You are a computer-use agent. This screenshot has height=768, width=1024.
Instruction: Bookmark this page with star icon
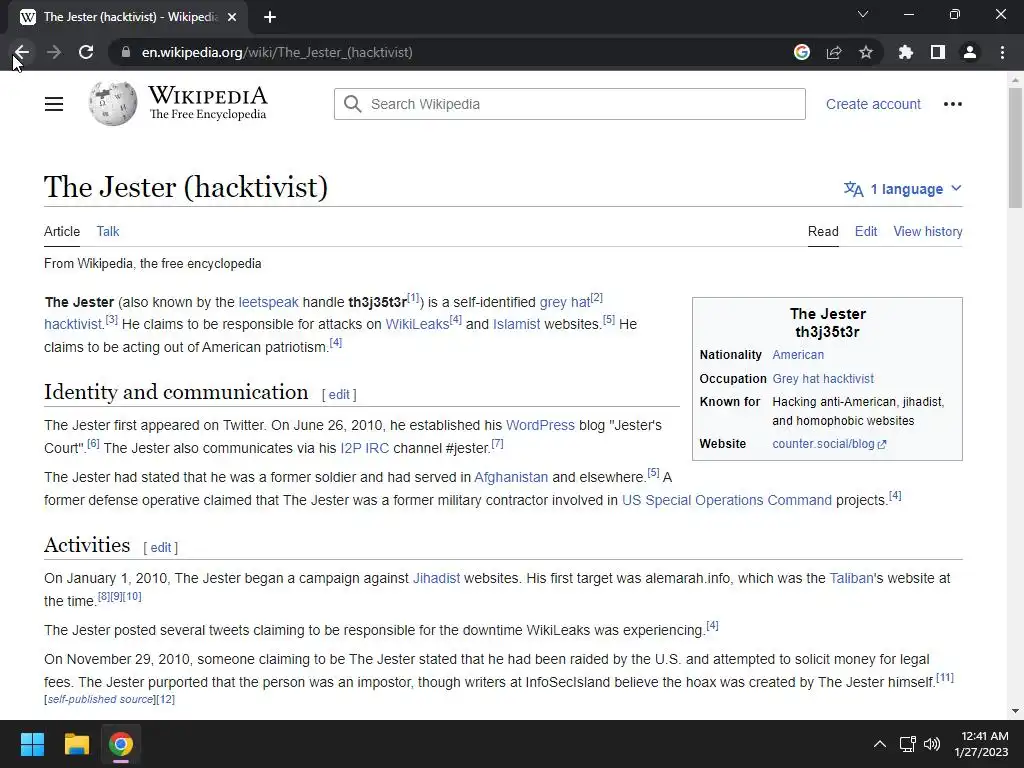point(866,52)
